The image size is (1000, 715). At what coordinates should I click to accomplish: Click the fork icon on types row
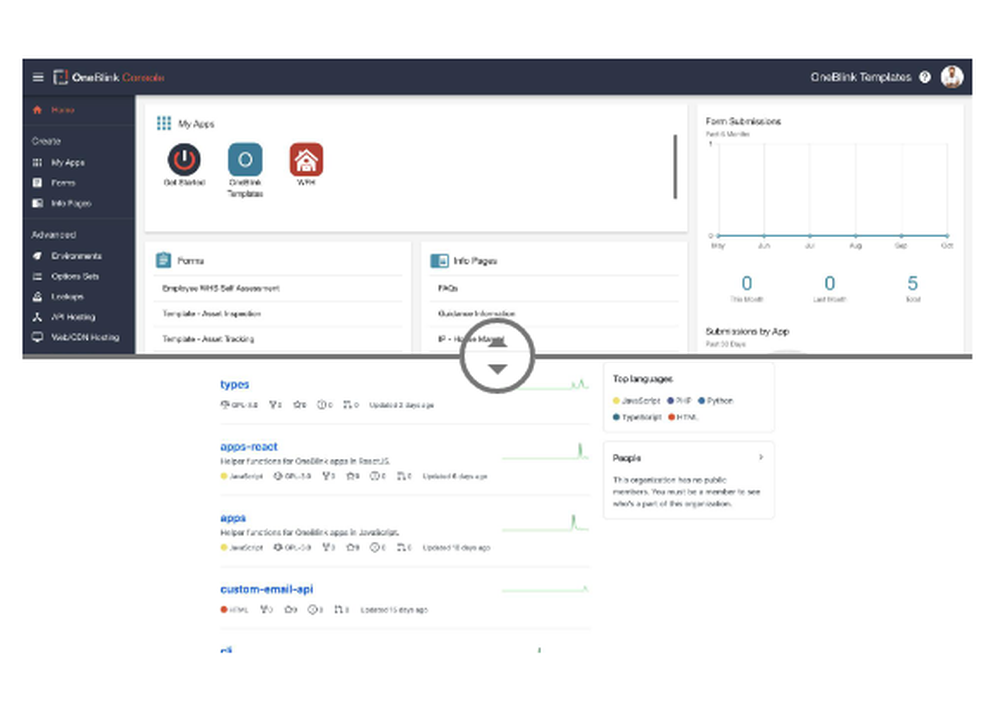coord(273,405)
